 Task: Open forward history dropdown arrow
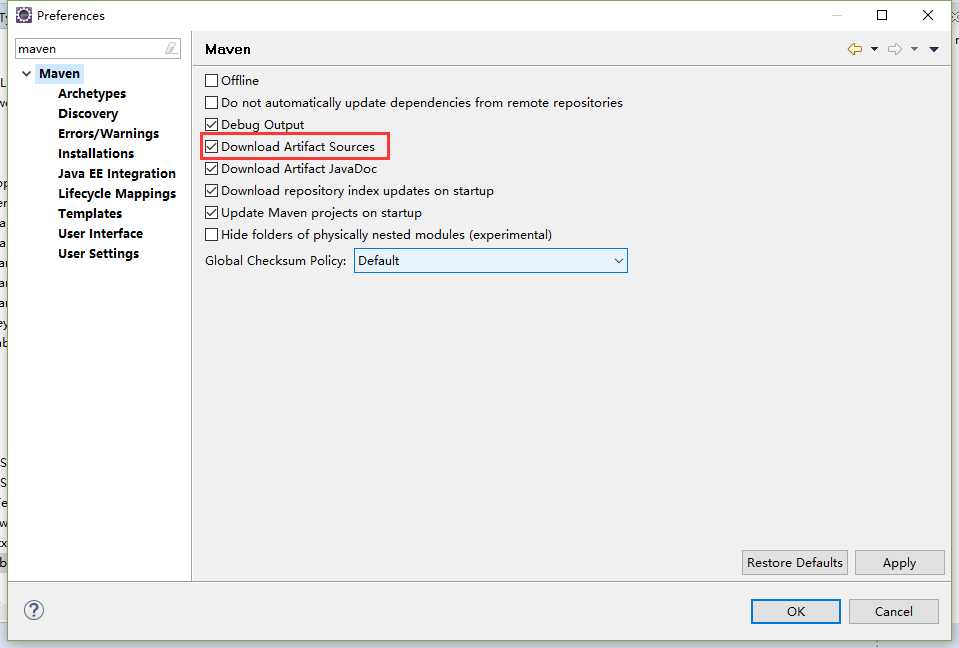point(914,49)
